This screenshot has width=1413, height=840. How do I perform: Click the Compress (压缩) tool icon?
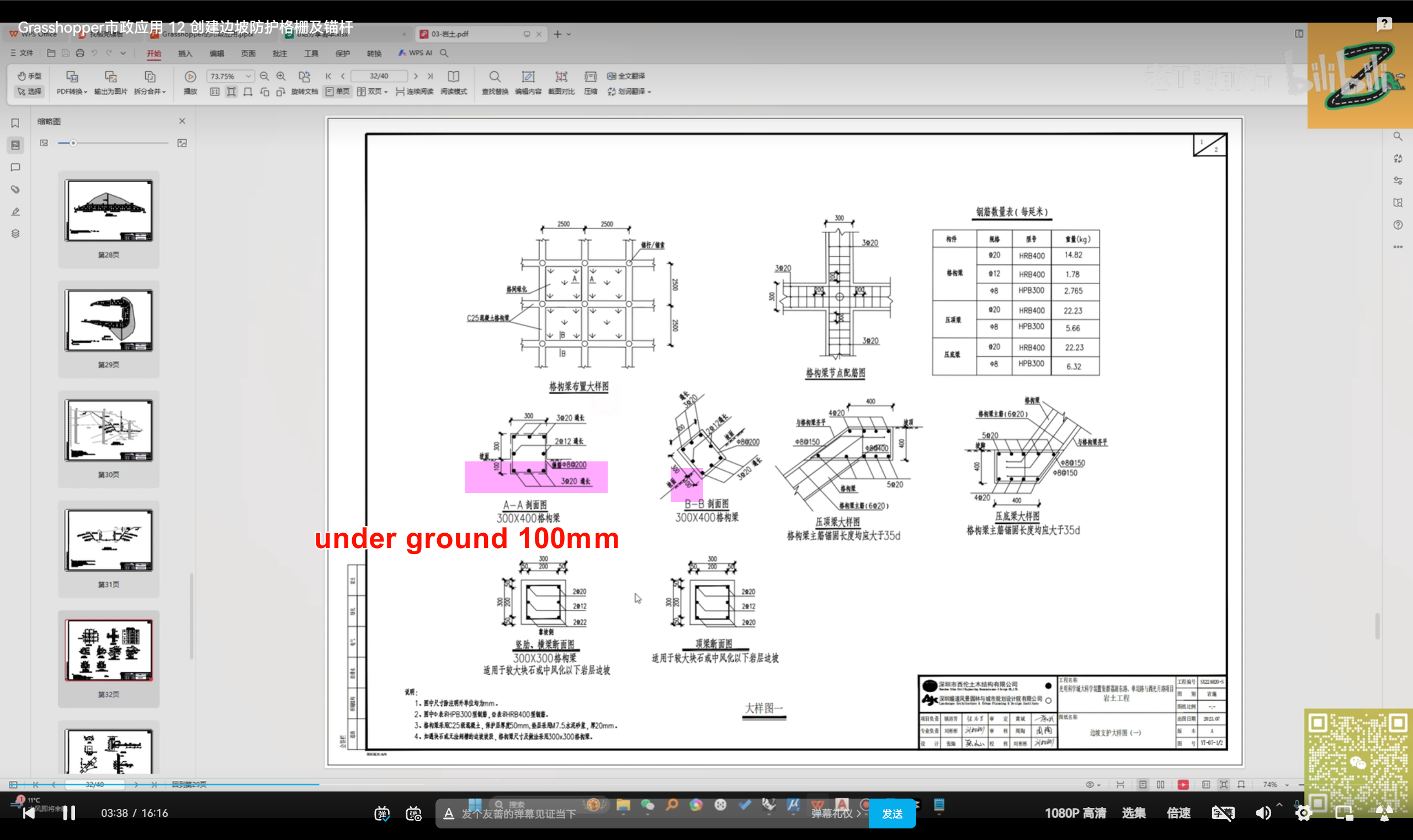coord(591,76)
